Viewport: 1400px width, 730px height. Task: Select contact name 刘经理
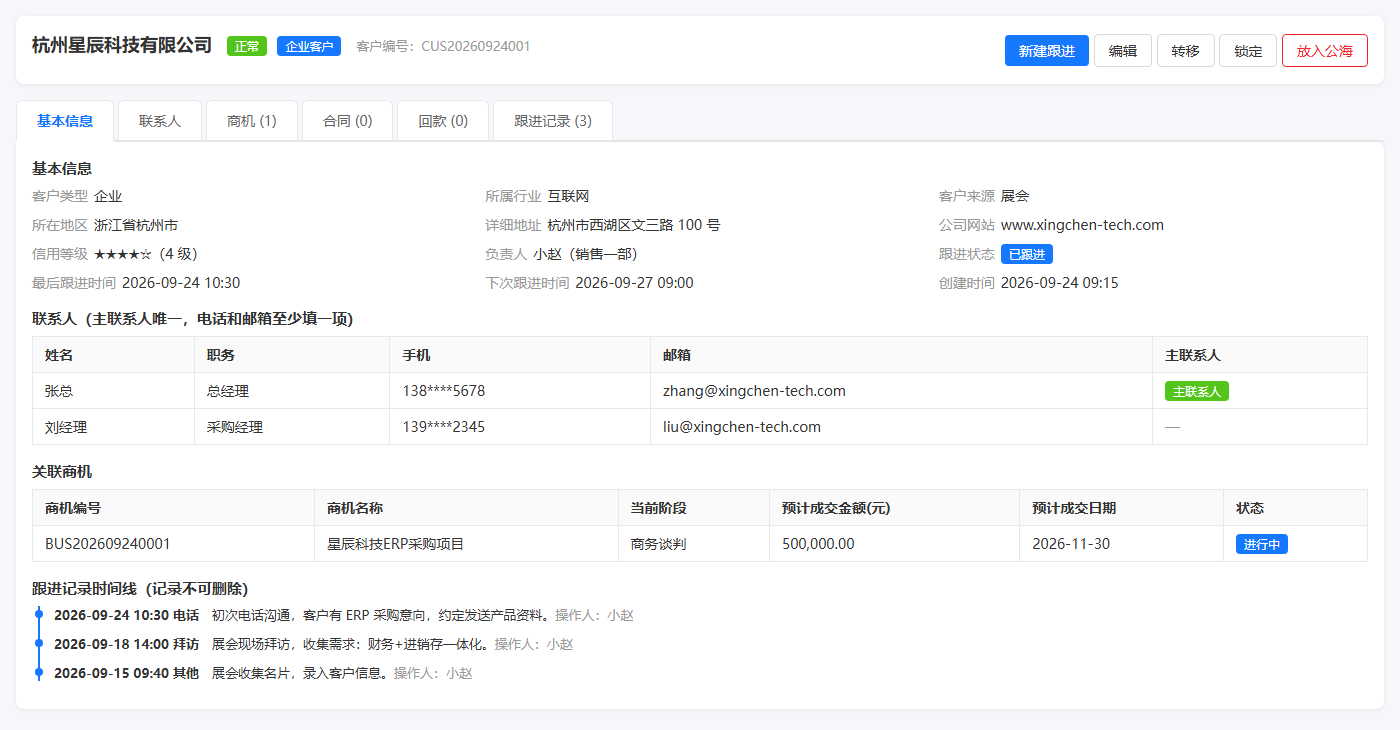click(x=66, y=427)
